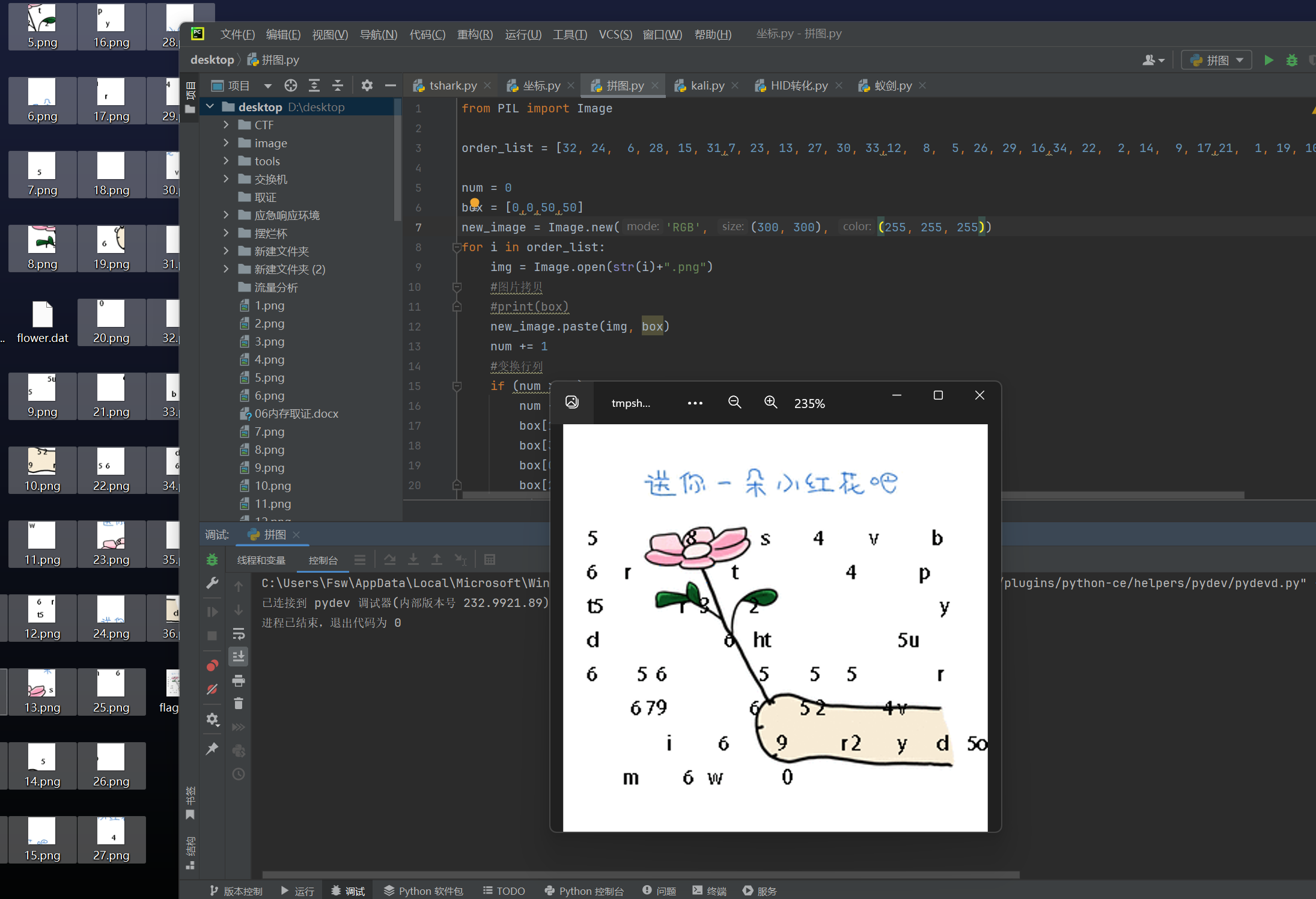Open the 运行(U) menu
1316x899 pixels.
pos(523,34)
